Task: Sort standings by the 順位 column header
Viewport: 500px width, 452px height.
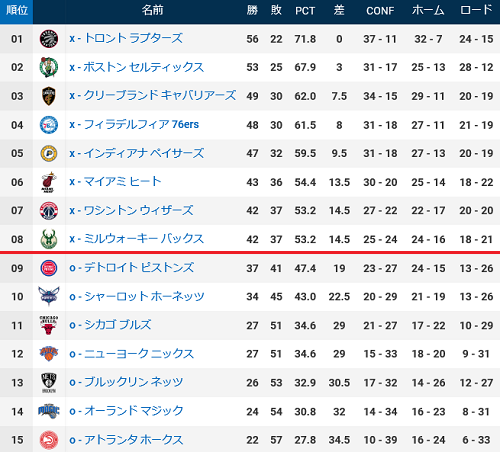Action: 17,10
